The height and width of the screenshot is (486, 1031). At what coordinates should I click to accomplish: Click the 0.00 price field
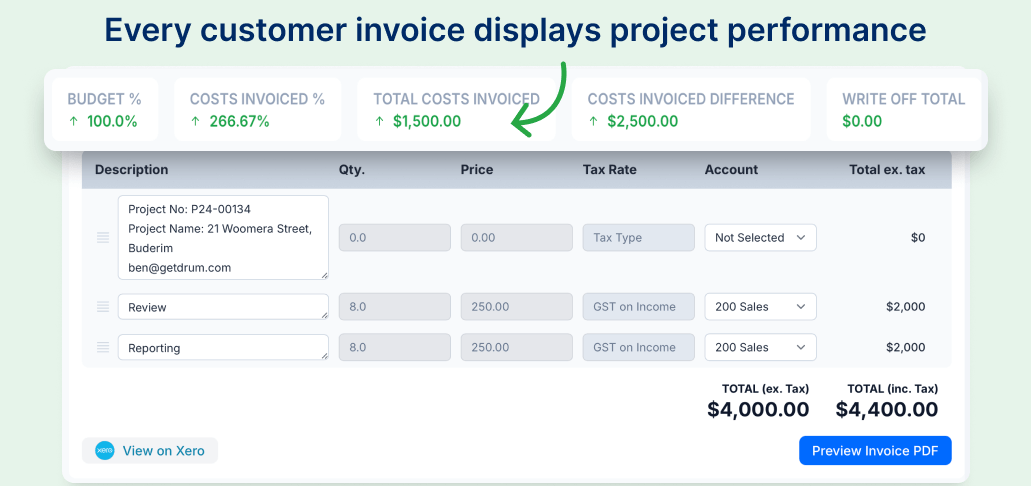517,237
